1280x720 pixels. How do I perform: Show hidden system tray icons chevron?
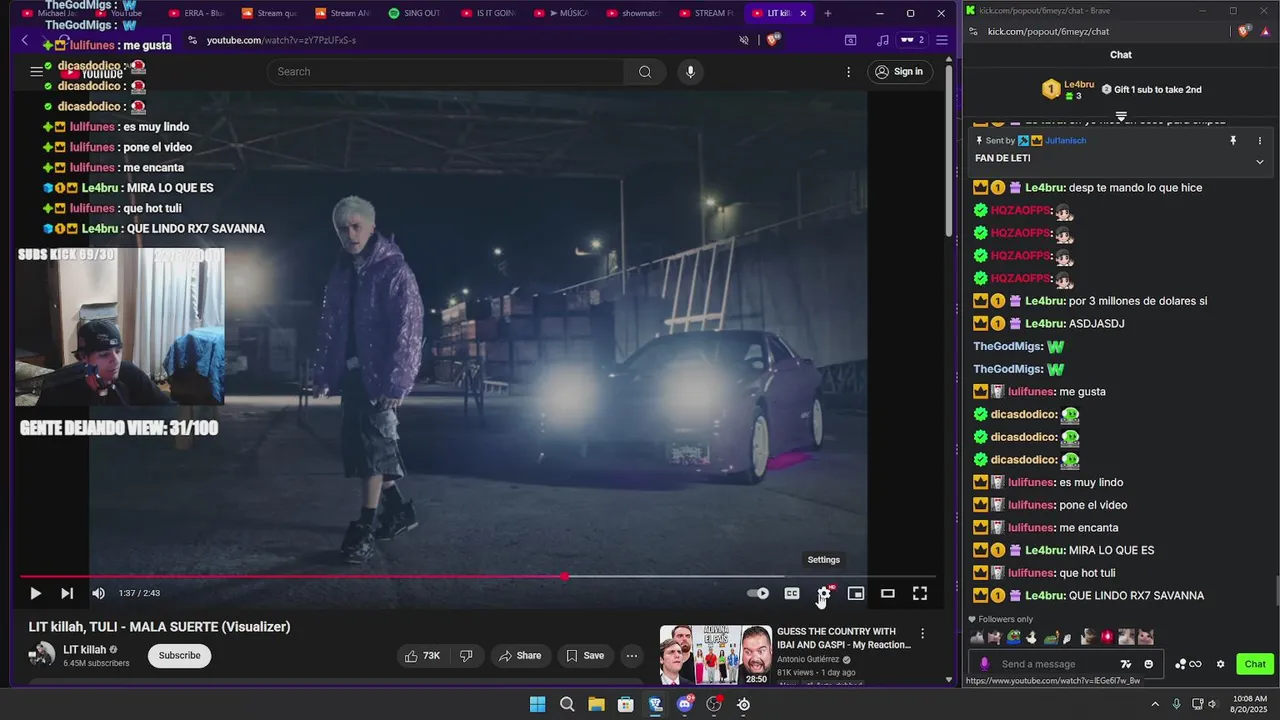tap(1155, 704)
